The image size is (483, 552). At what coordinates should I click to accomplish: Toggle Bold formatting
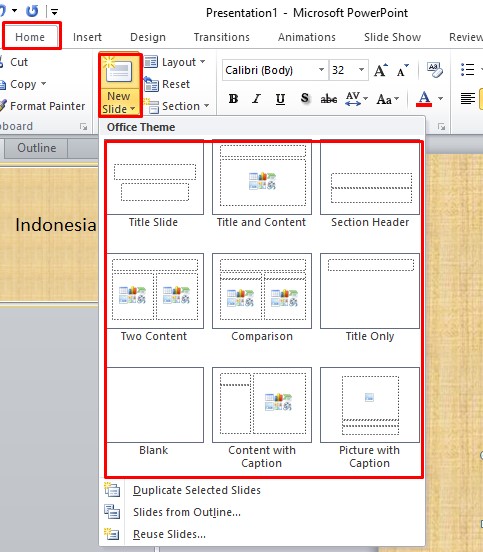(x=233, y=99)
